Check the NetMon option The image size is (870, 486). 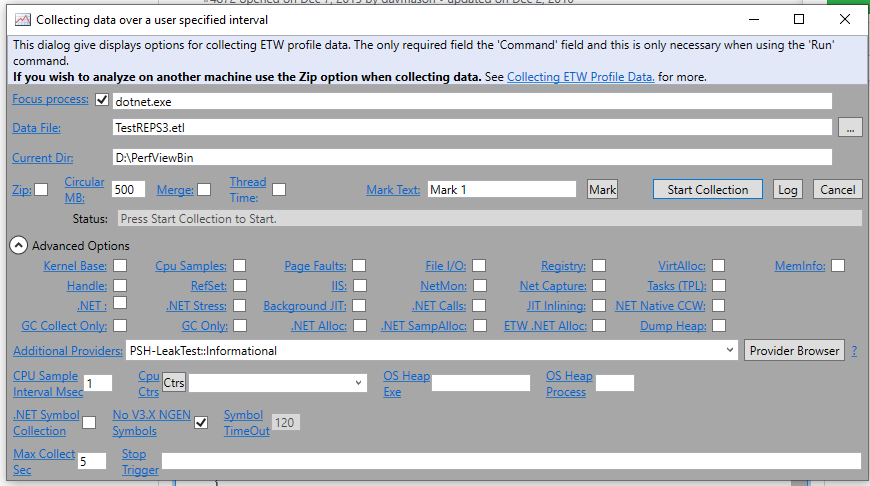coord(480,286)
